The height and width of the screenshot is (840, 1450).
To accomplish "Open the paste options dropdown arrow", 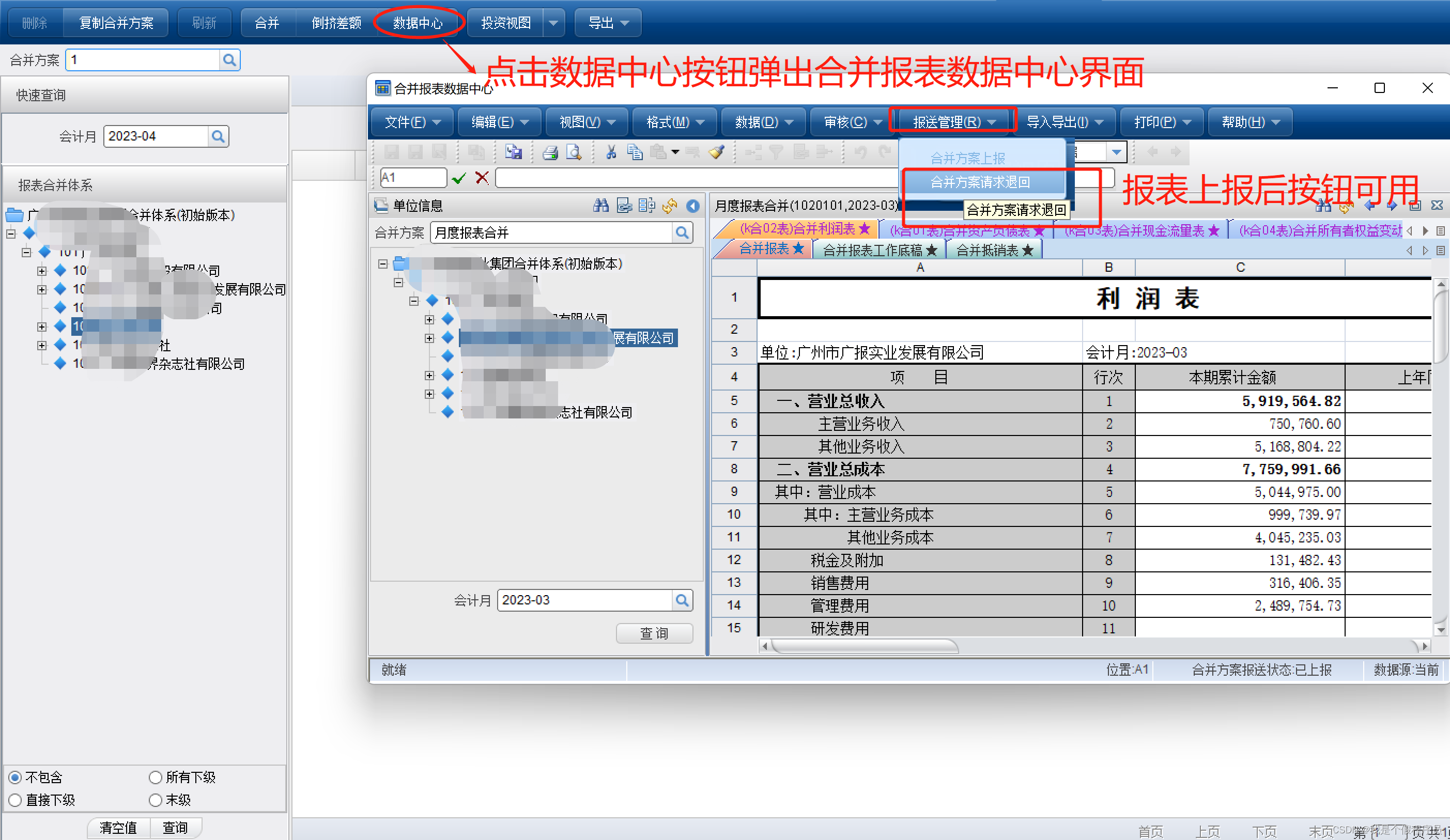I will [x=675, y=152].
